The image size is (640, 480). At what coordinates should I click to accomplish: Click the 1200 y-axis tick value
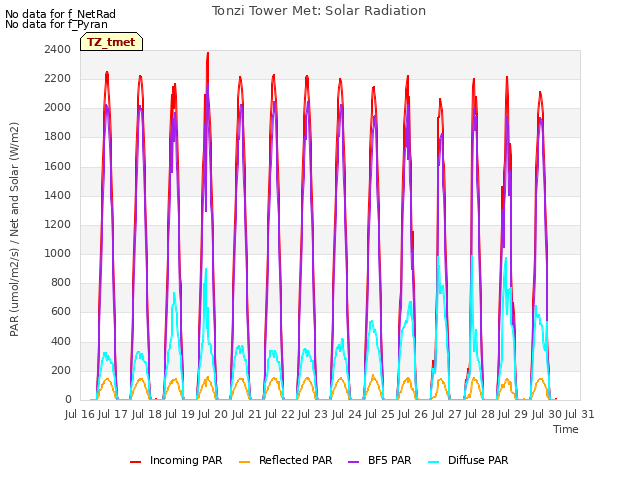58,224
